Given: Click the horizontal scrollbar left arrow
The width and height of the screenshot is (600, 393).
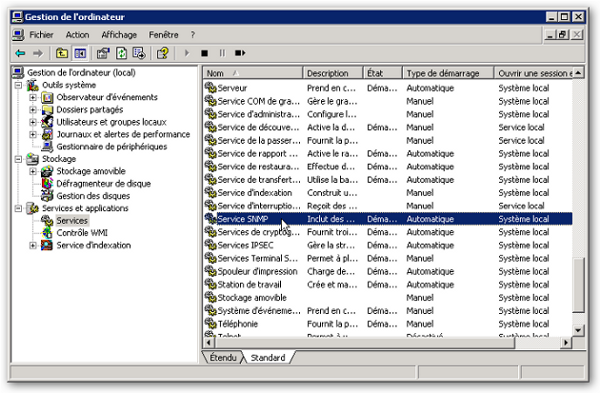Looking at the screenshot, I should [209, 342].
